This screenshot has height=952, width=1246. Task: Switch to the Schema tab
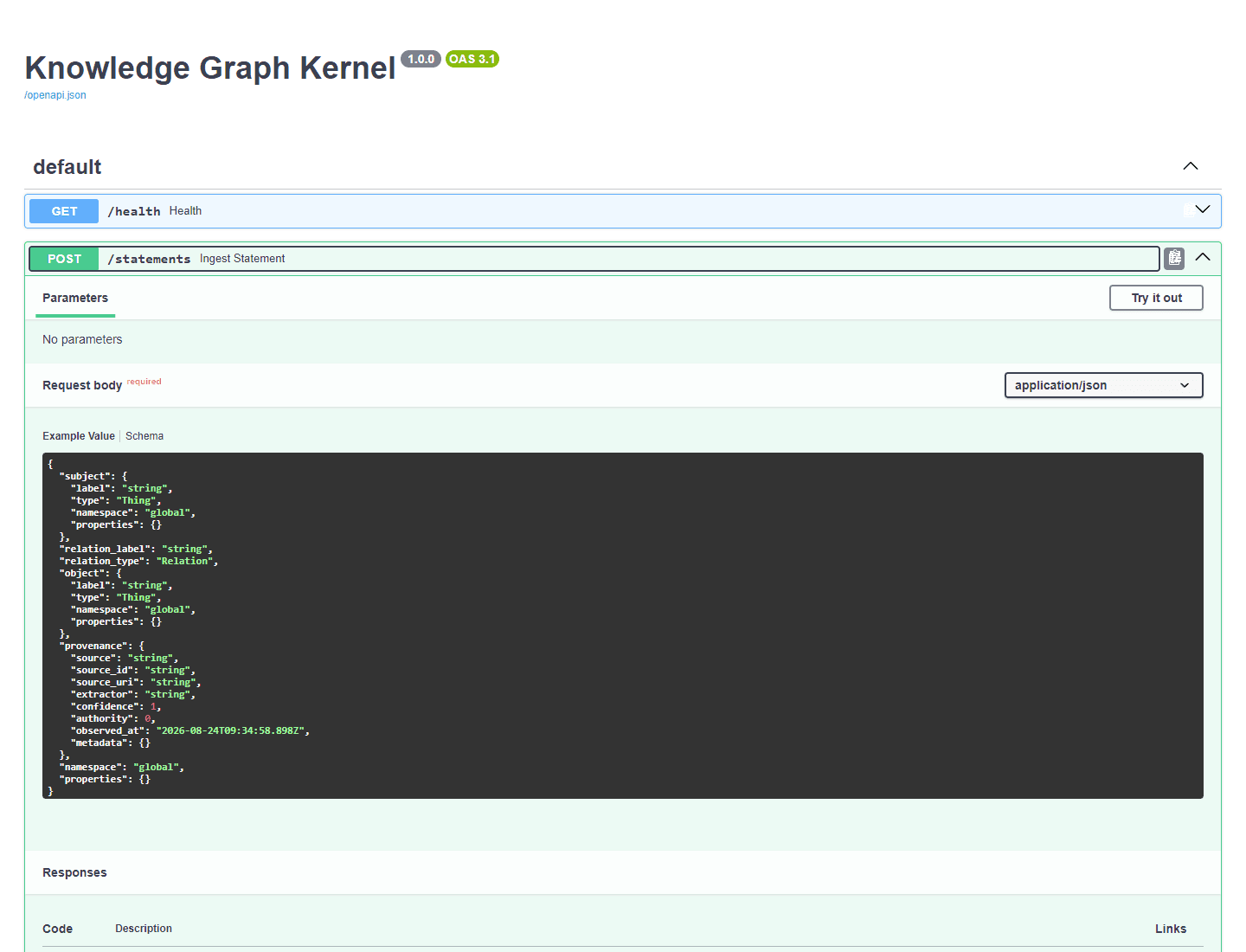pos(145,436)
